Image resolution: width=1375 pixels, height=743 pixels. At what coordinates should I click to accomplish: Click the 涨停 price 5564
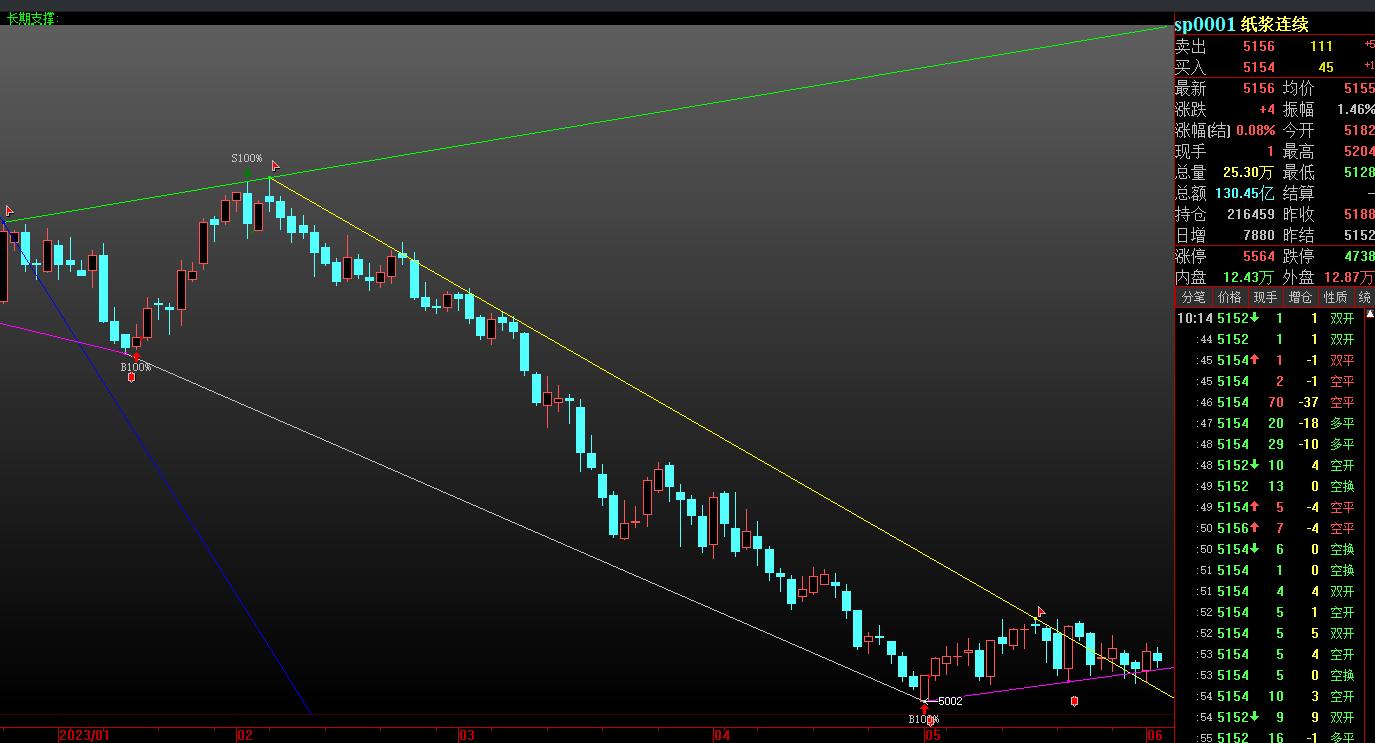click(x=1259, y=256)
